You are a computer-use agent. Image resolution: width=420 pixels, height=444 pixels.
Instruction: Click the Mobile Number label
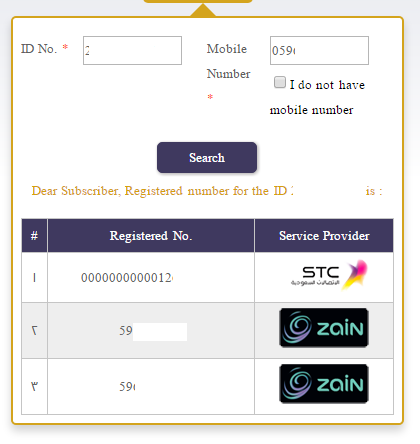pyautogui.click(x=228, y=61)
